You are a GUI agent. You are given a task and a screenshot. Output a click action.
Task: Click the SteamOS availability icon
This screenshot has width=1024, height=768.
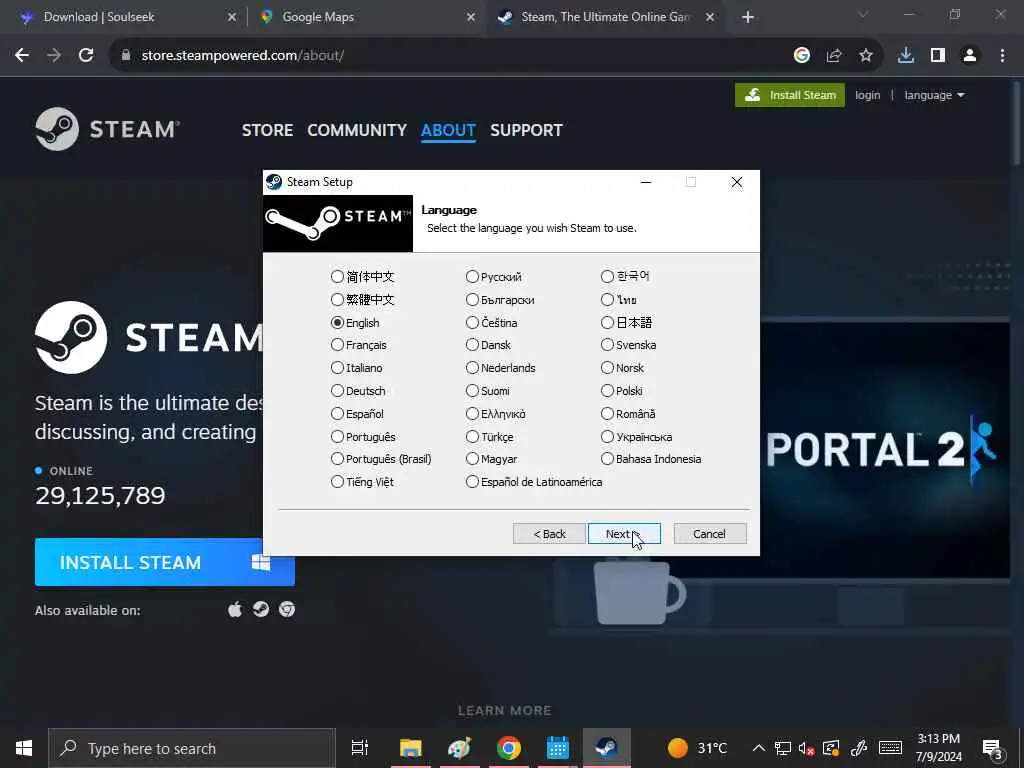pyautogui.click(x=261, y=609)
